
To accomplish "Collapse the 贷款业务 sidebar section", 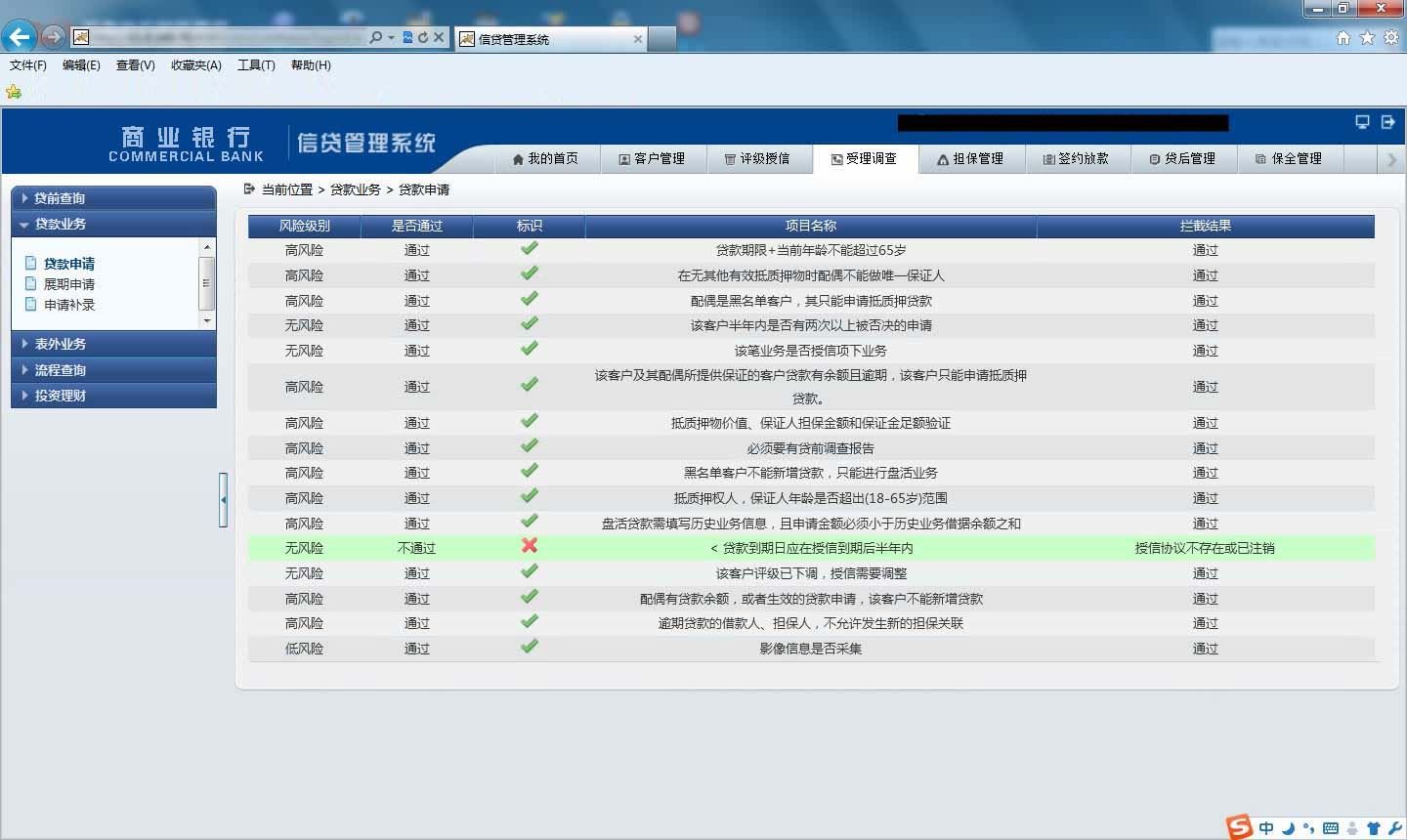I will pyautogui.click(x=113, y=224).
